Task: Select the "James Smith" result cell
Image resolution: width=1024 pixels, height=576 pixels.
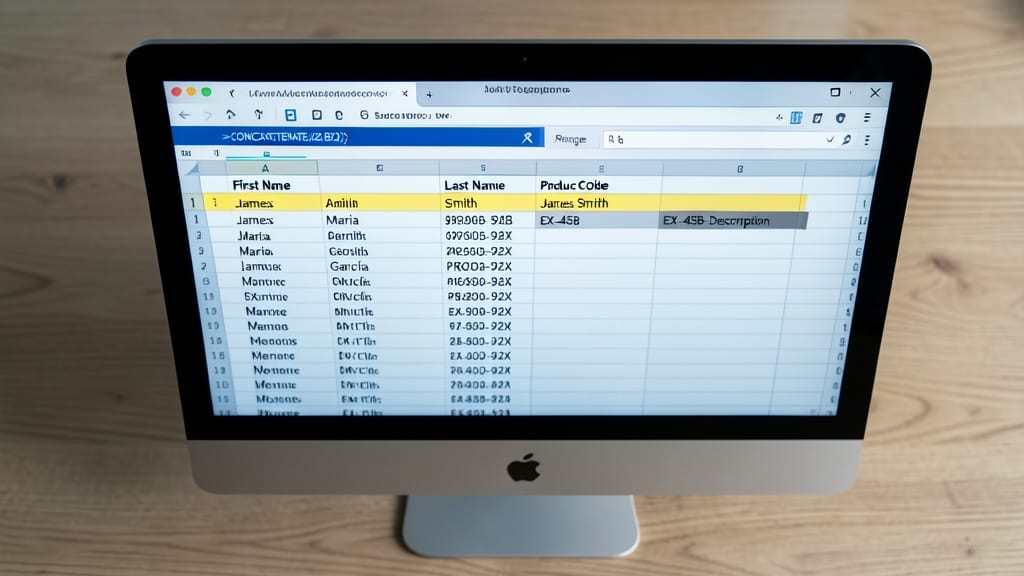Action: click(574, 203)
